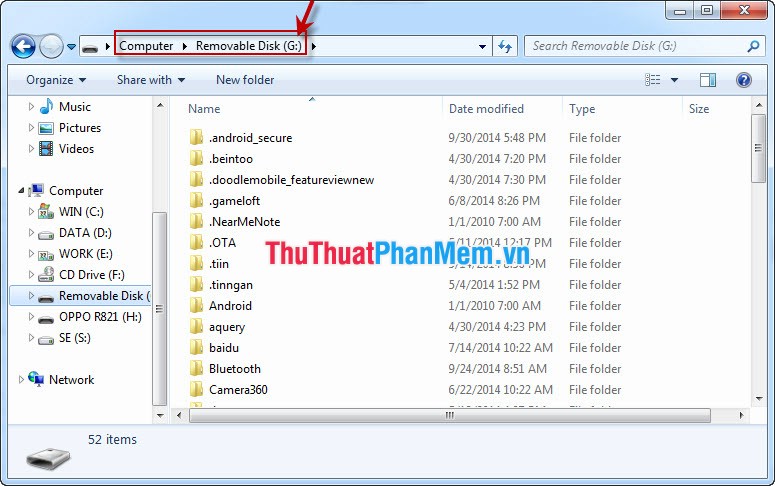The image size is (775, 486).
Task: Open WIN (C:) drive
Action: coord(81,212)
